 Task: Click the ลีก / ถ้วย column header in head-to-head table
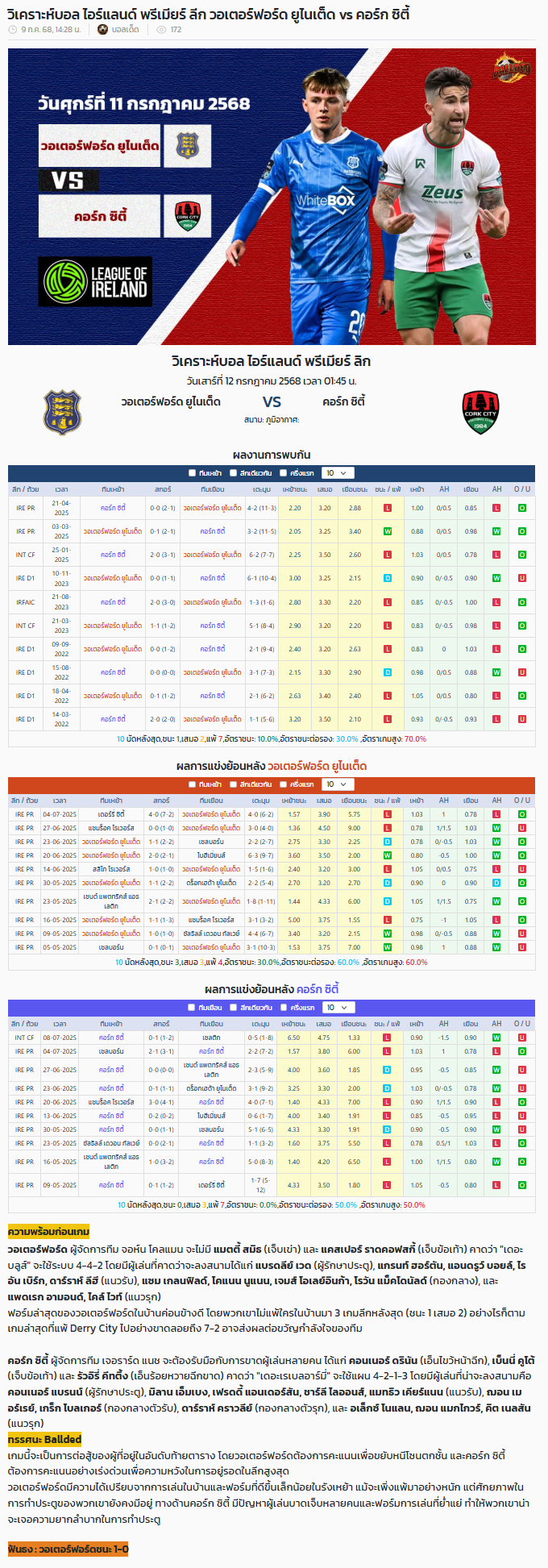(25, 489)
